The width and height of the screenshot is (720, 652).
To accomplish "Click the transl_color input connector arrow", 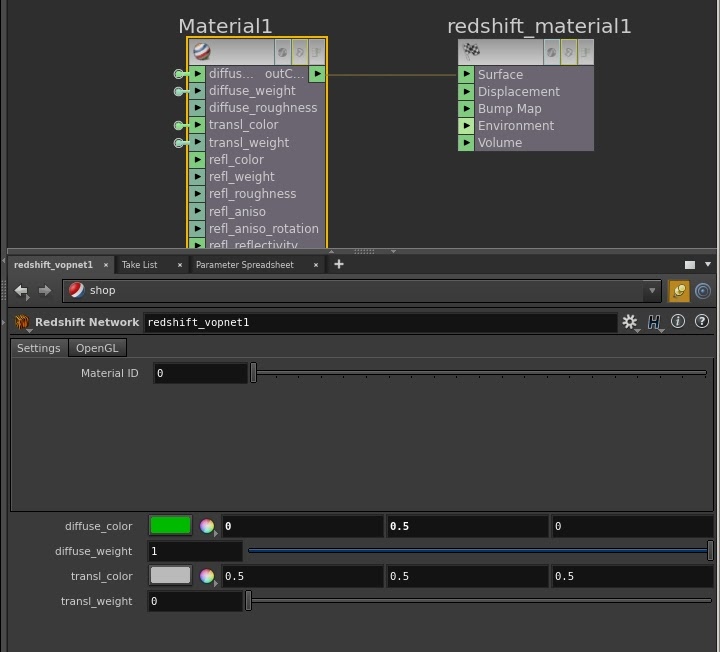I will tap(197, 125).
